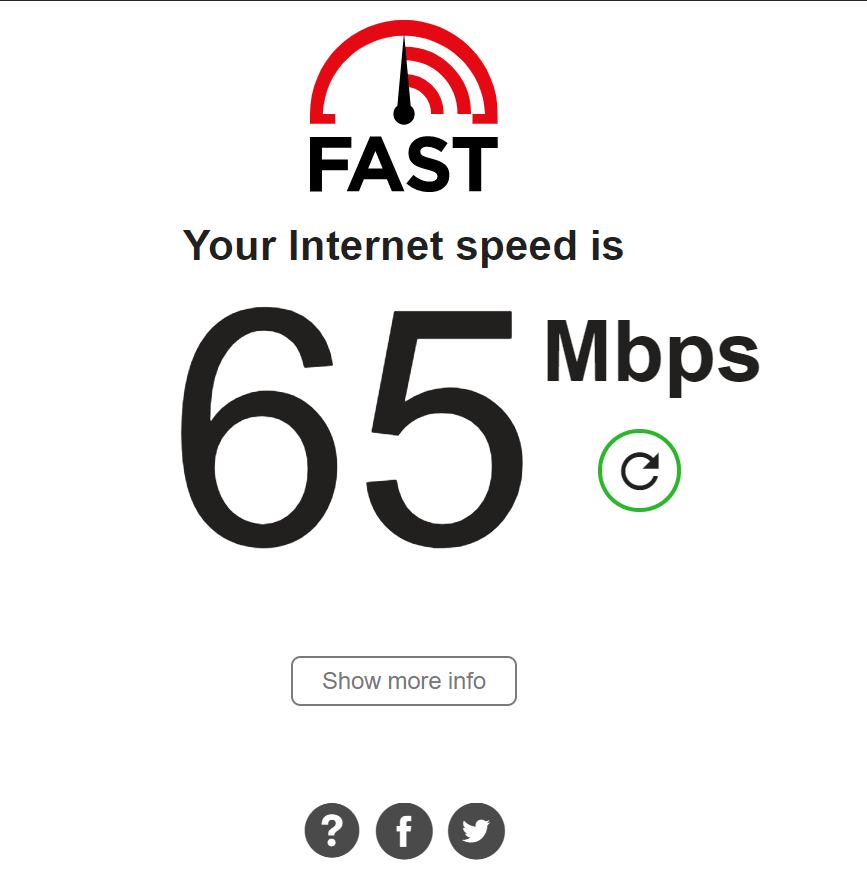Share the result via the Twitter bird icon
867x885 pixels.
(476, 831)
